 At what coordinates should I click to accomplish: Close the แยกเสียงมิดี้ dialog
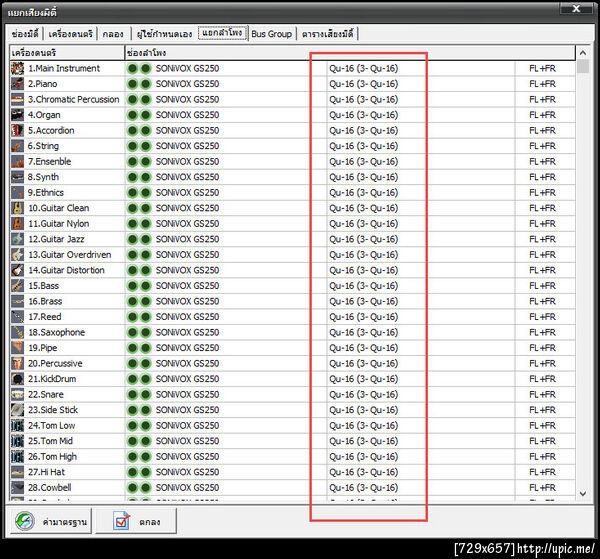click(576, 8)
